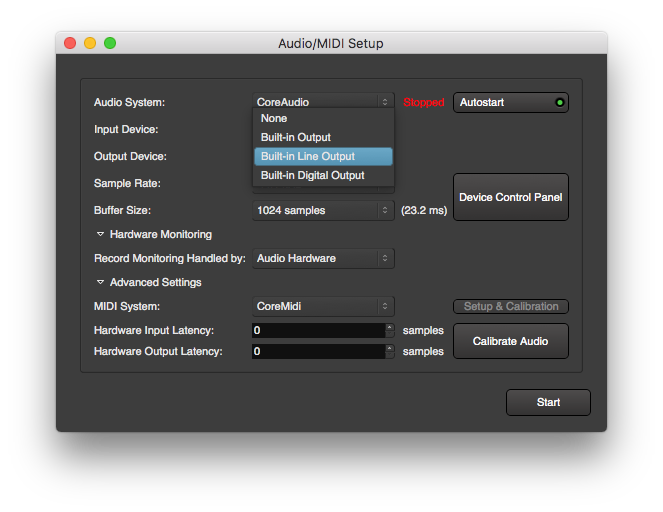Choose Built-in Output from the list
The image size is (663, 512).
click(295, 138)
